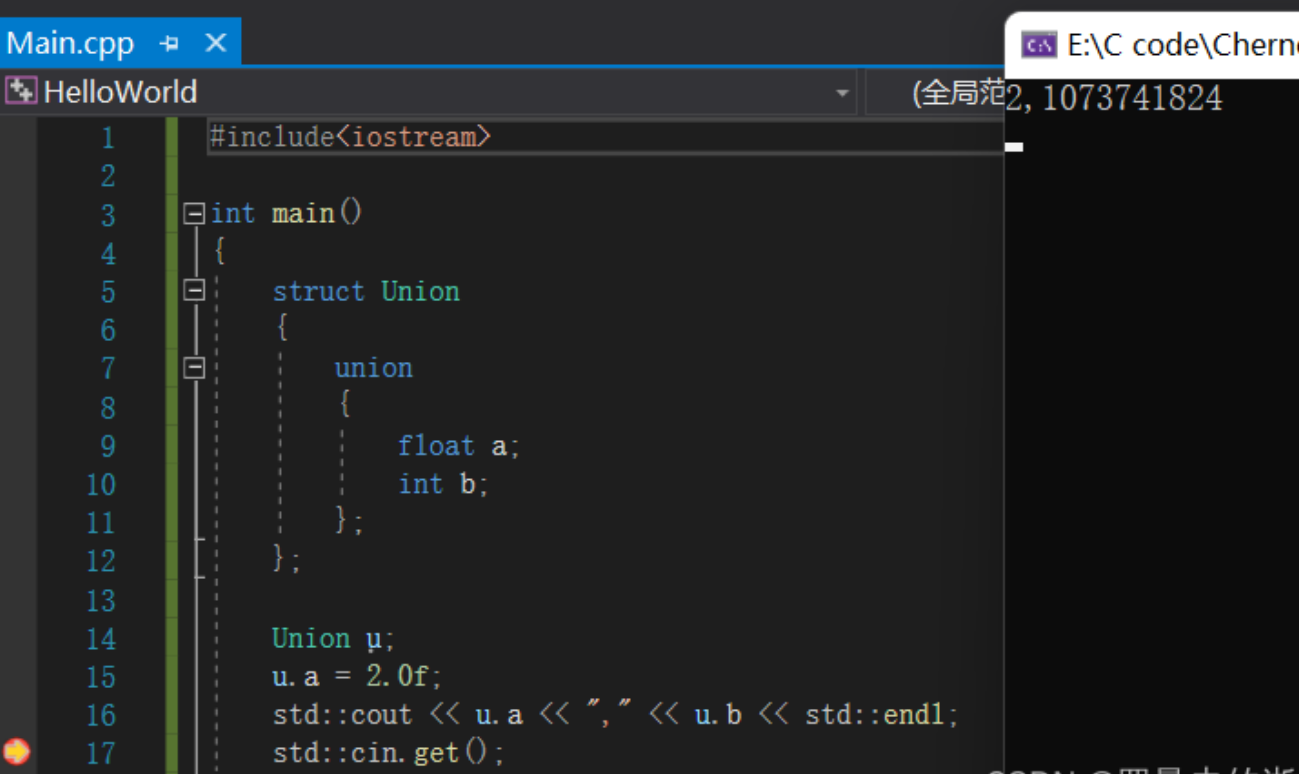Click line number 9 in the gutter
1299x774 pixels.
pyautogui.click(x=108, y=446)
